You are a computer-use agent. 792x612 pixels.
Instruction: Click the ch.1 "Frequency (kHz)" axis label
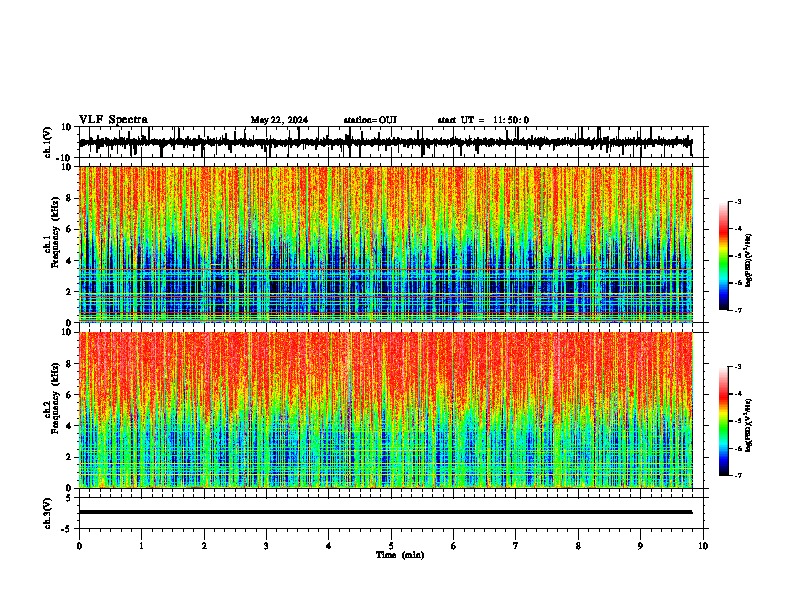pyautogui.click(x=55, y=233)
